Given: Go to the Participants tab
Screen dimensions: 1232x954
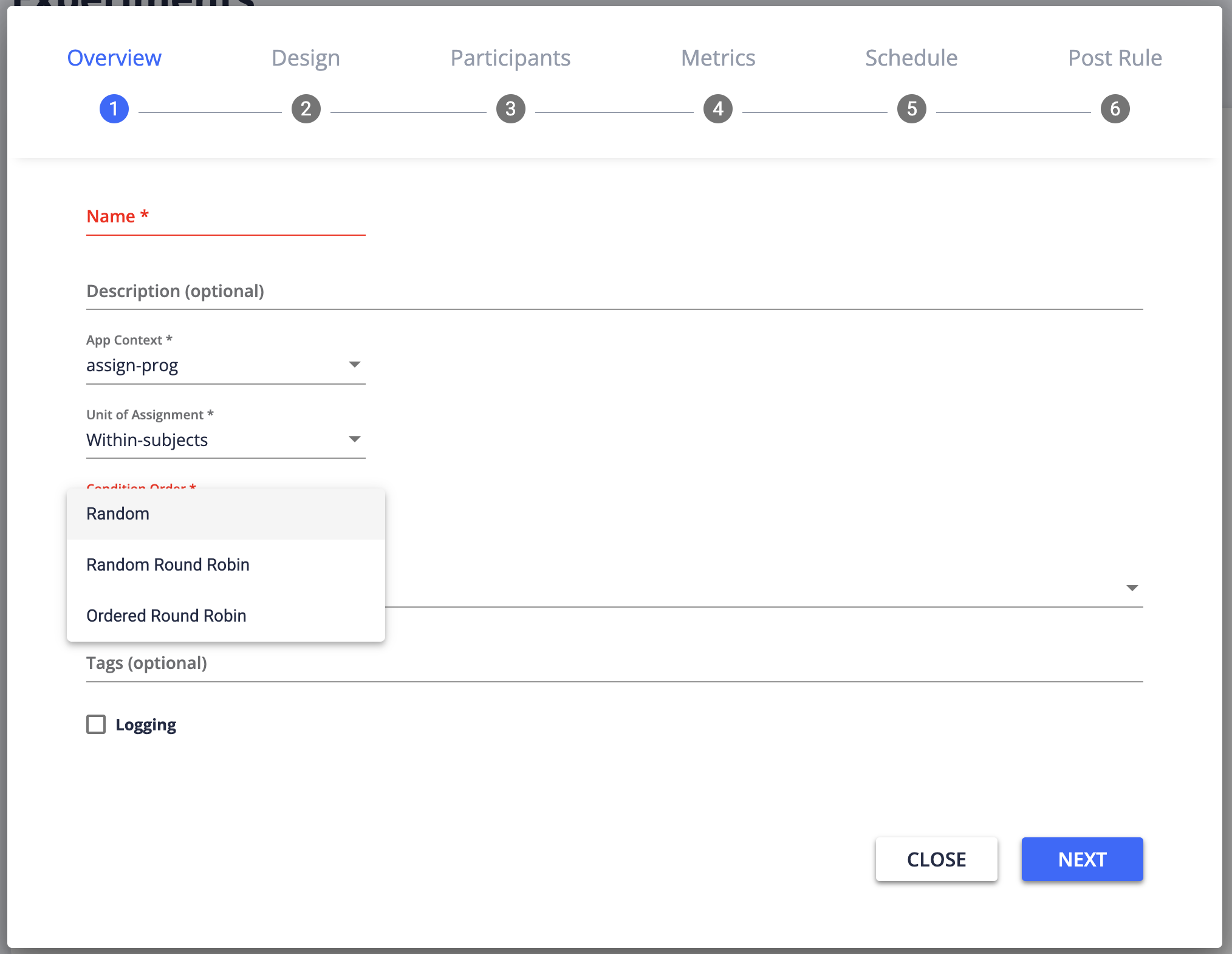Looking at the screenshot, I should 510,58.
